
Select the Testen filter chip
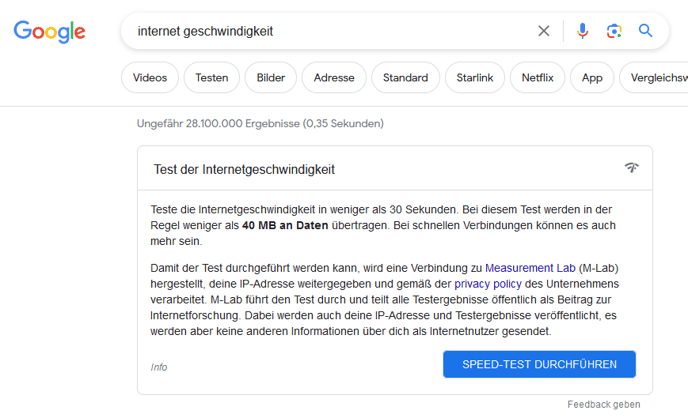click(211, 78)
